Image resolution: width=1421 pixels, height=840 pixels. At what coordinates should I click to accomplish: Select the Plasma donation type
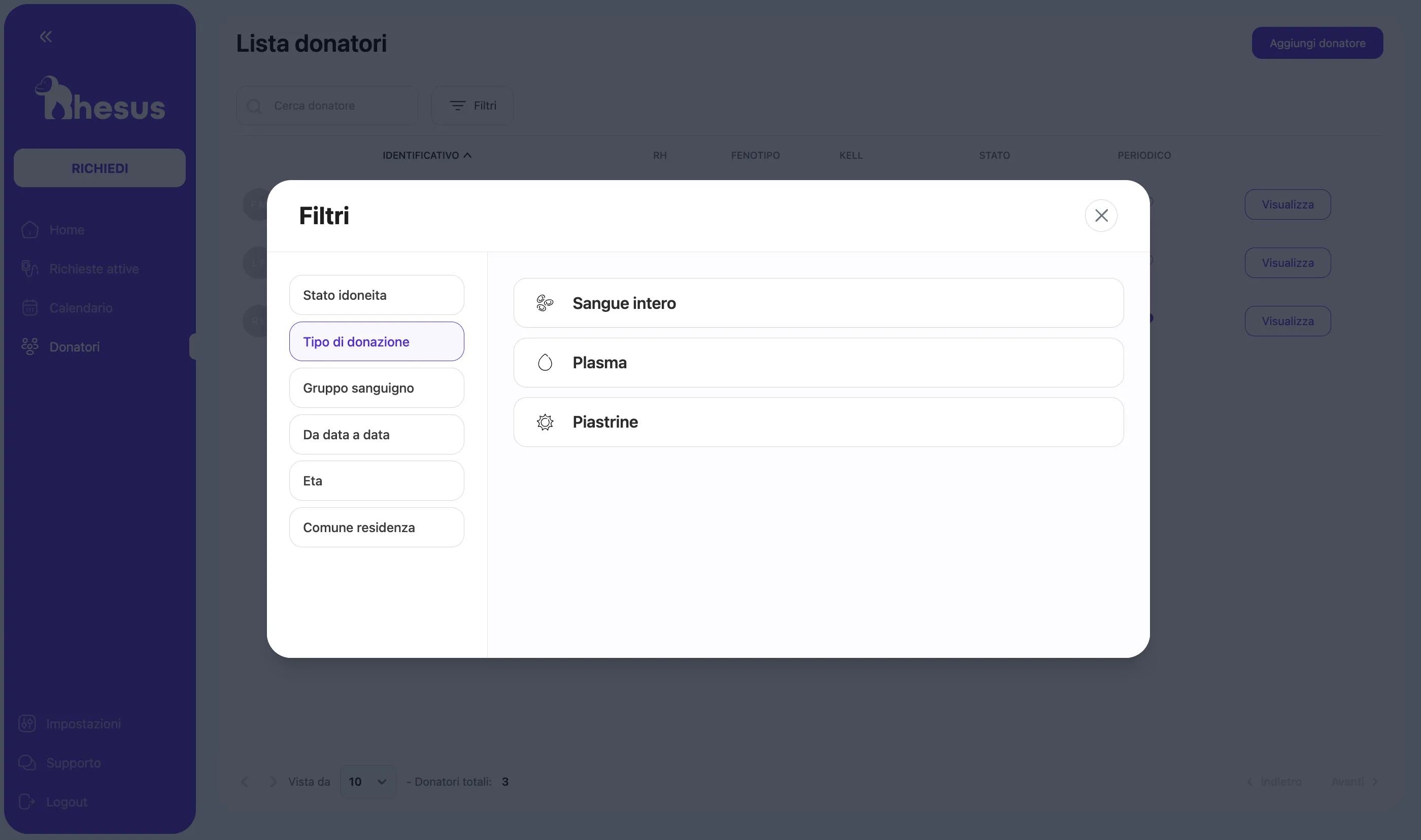tap(818, 362)
